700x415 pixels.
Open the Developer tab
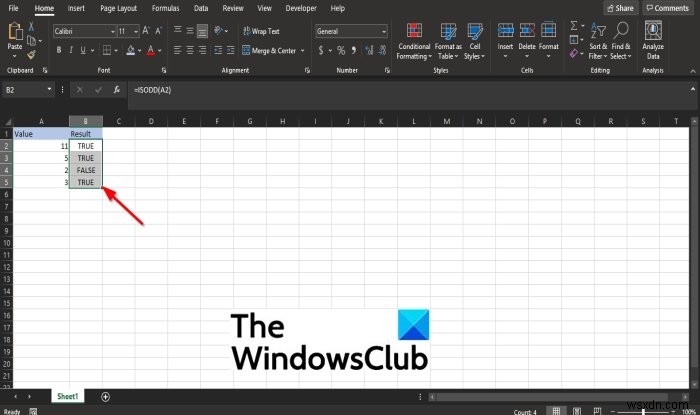301,8
